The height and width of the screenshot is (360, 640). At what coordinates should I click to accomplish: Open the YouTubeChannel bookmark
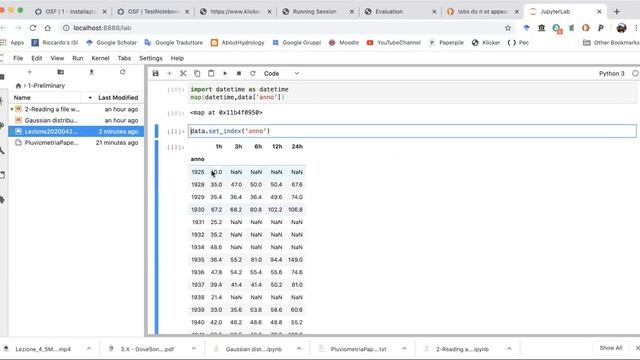394,42
